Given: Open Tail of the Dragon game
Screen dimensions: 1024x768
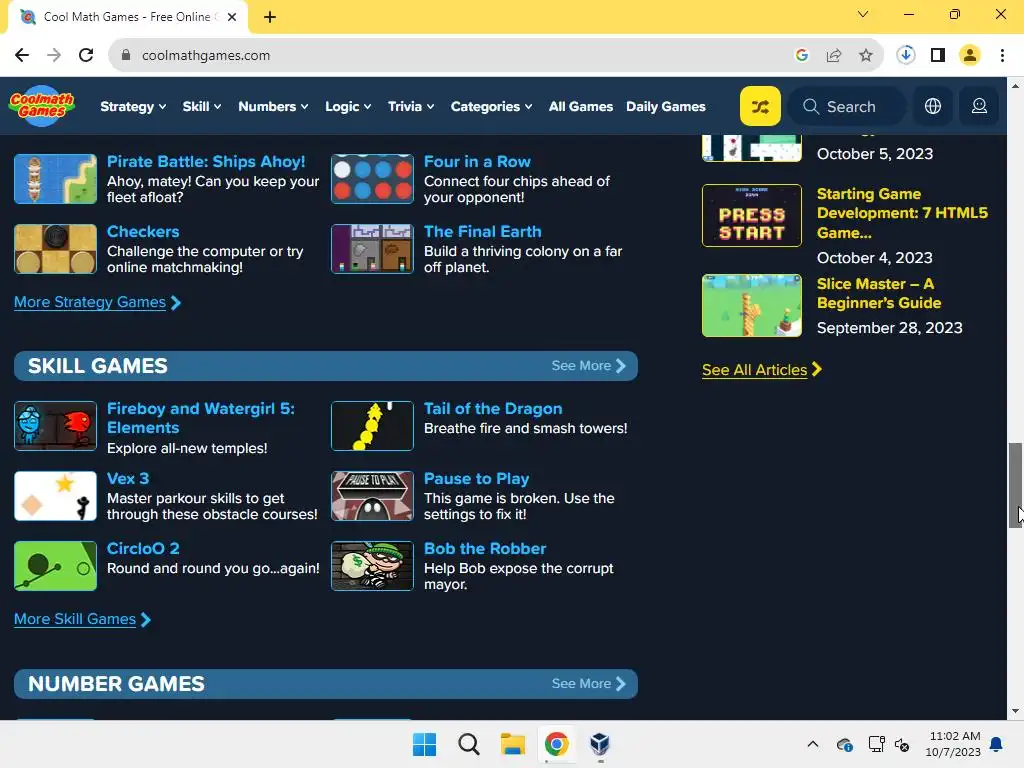Looking at the screenshot, I should point(493,409).
